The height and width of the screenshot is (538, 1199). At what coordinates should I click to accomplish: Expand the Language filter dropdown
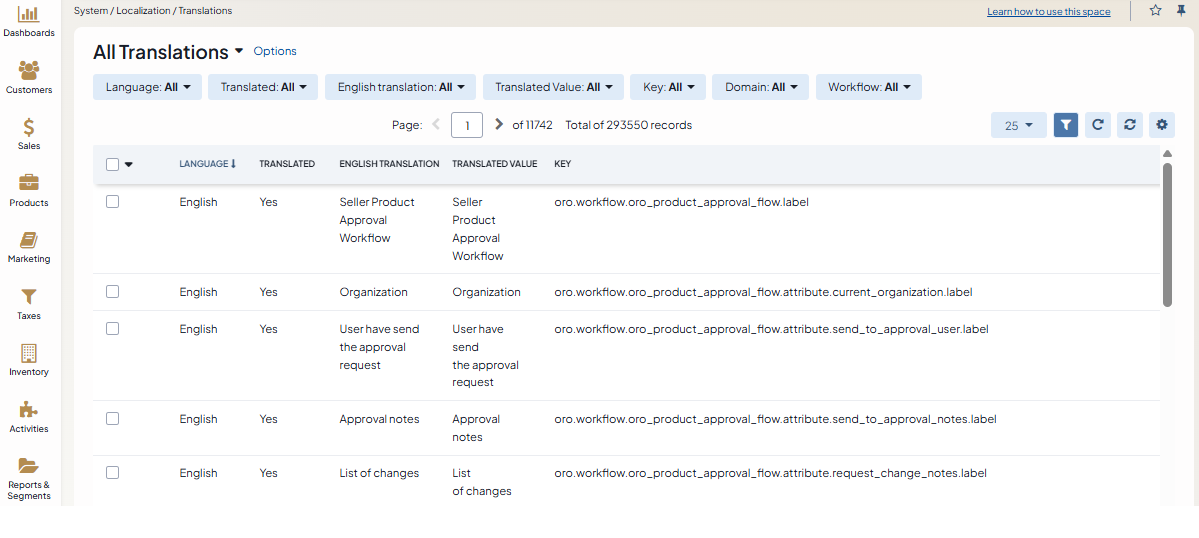[147, 87]
